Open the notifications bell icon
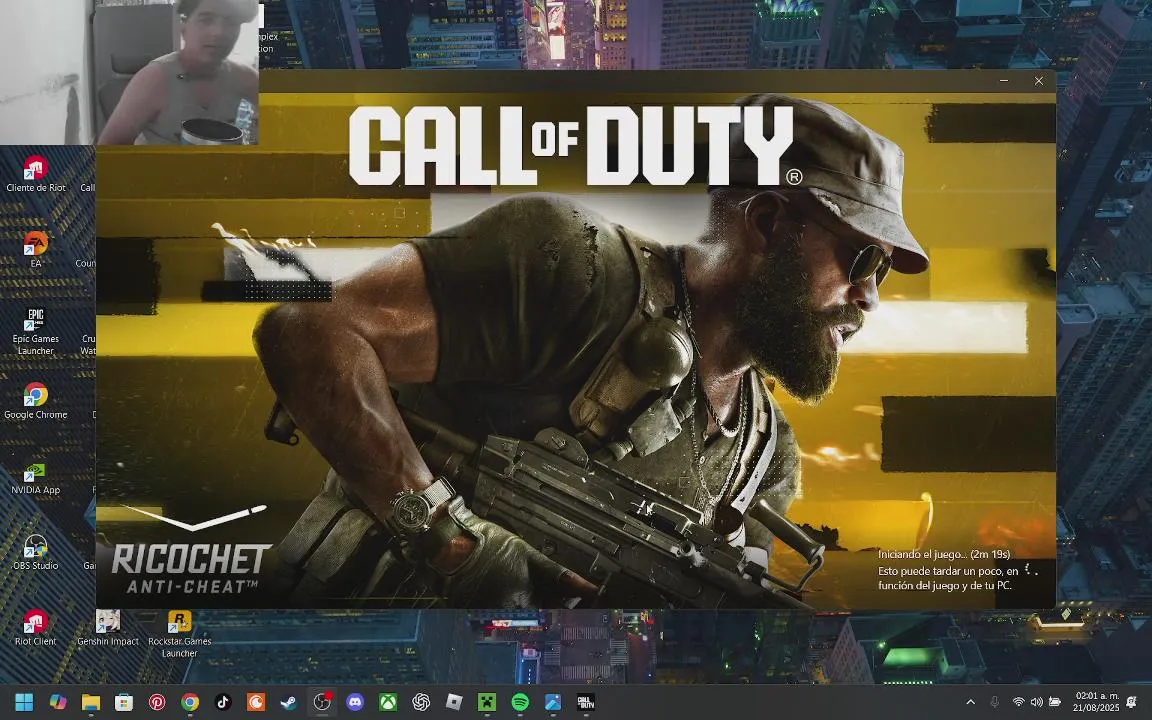The height and width of the screenshot is (720, 1152). click(1132, 702)
